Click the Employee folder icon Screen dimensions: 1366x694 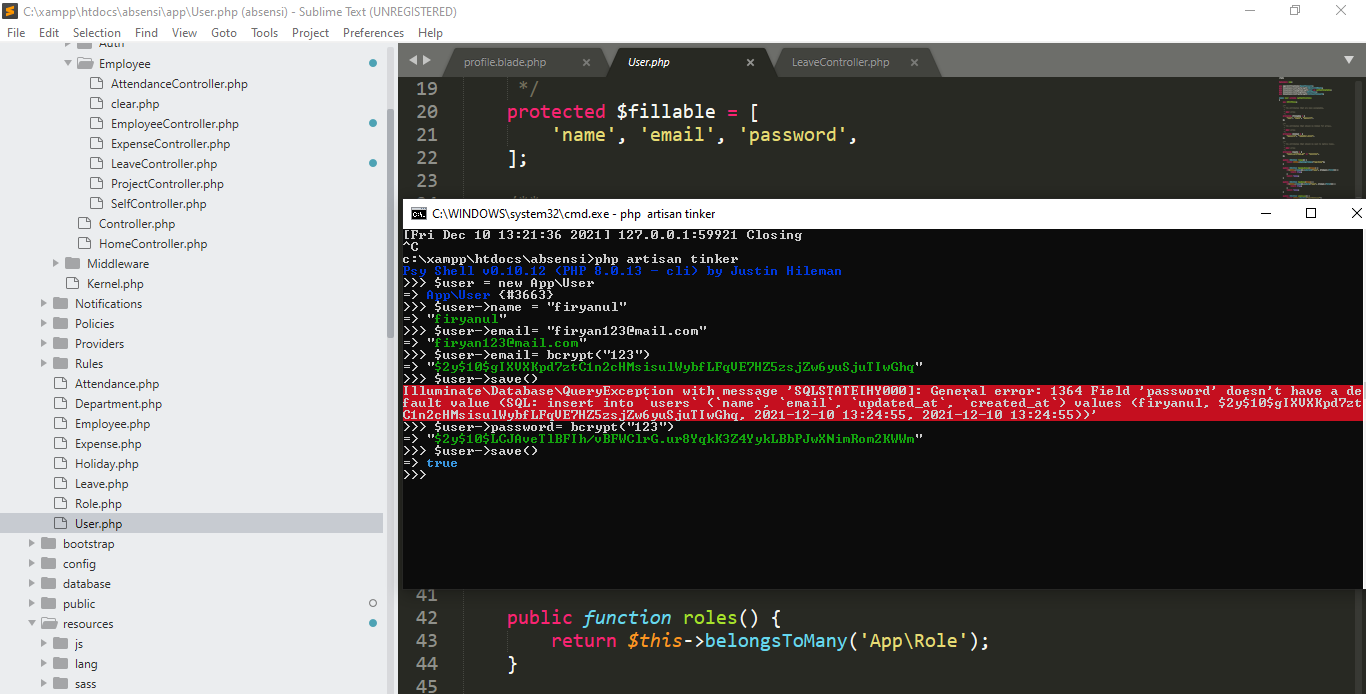(84, 63)
